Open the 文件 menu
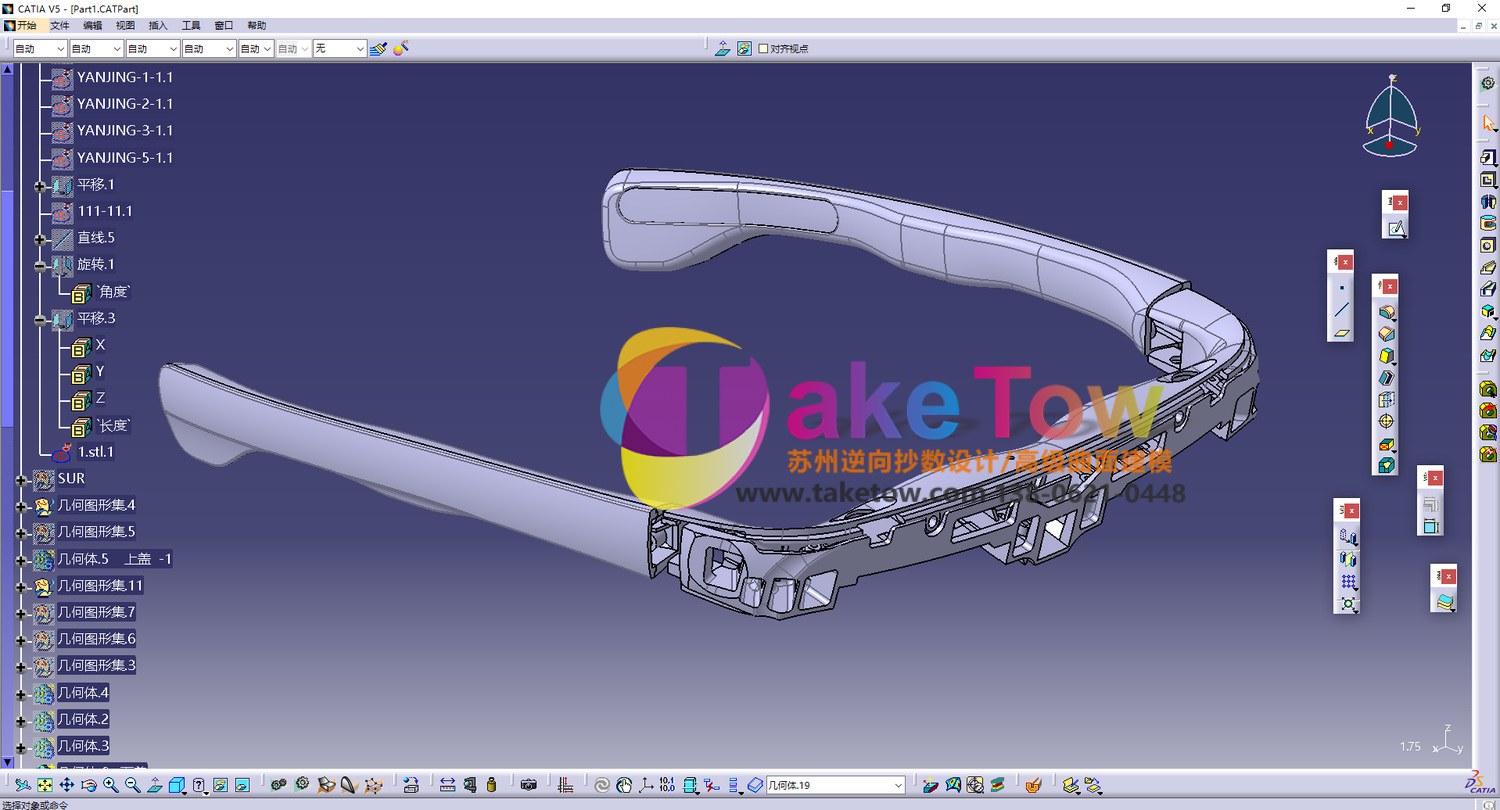 (60, 25)
